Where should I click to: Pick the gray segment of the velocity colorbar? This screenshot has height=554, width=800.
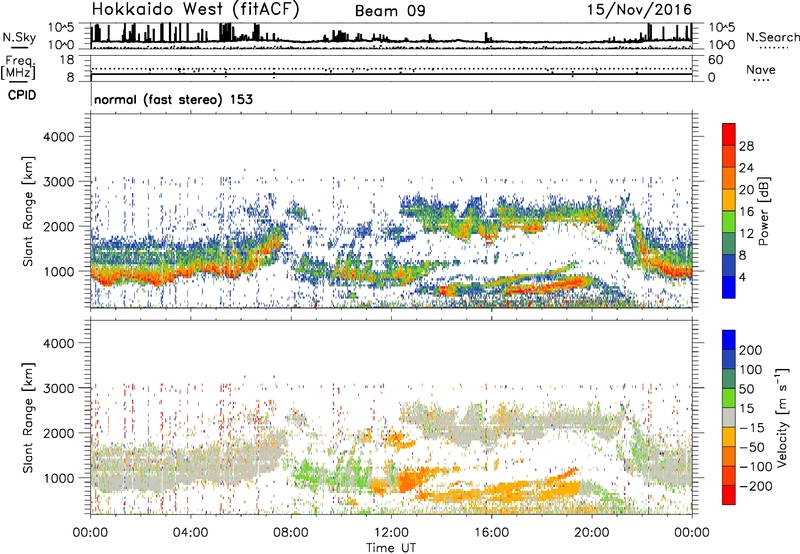(729, 418)
